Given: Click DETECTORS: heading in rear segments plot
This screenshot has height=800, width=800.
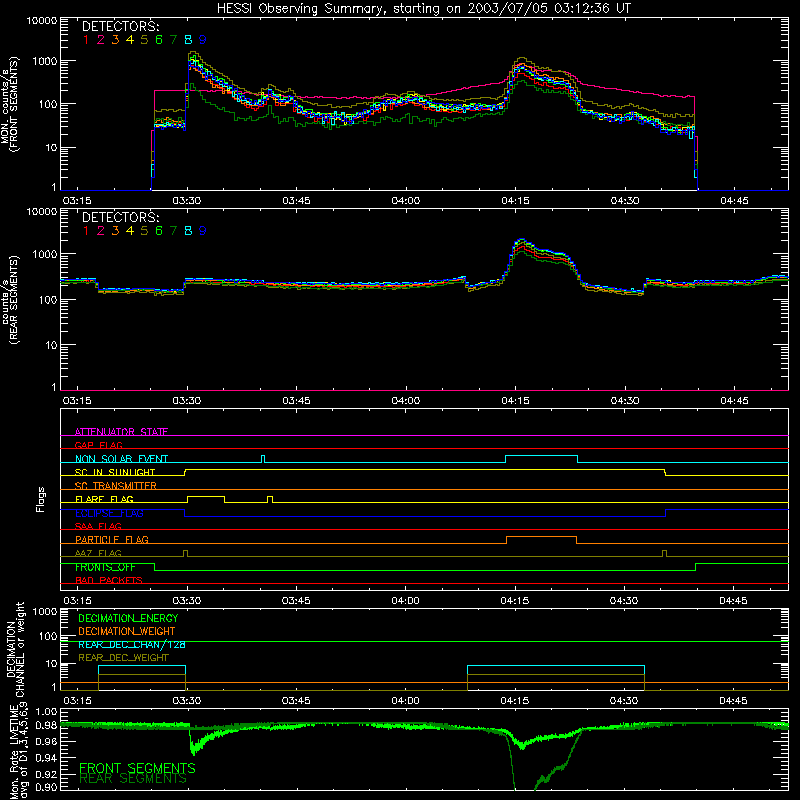Looking at the screenshot, I should 120,217.
